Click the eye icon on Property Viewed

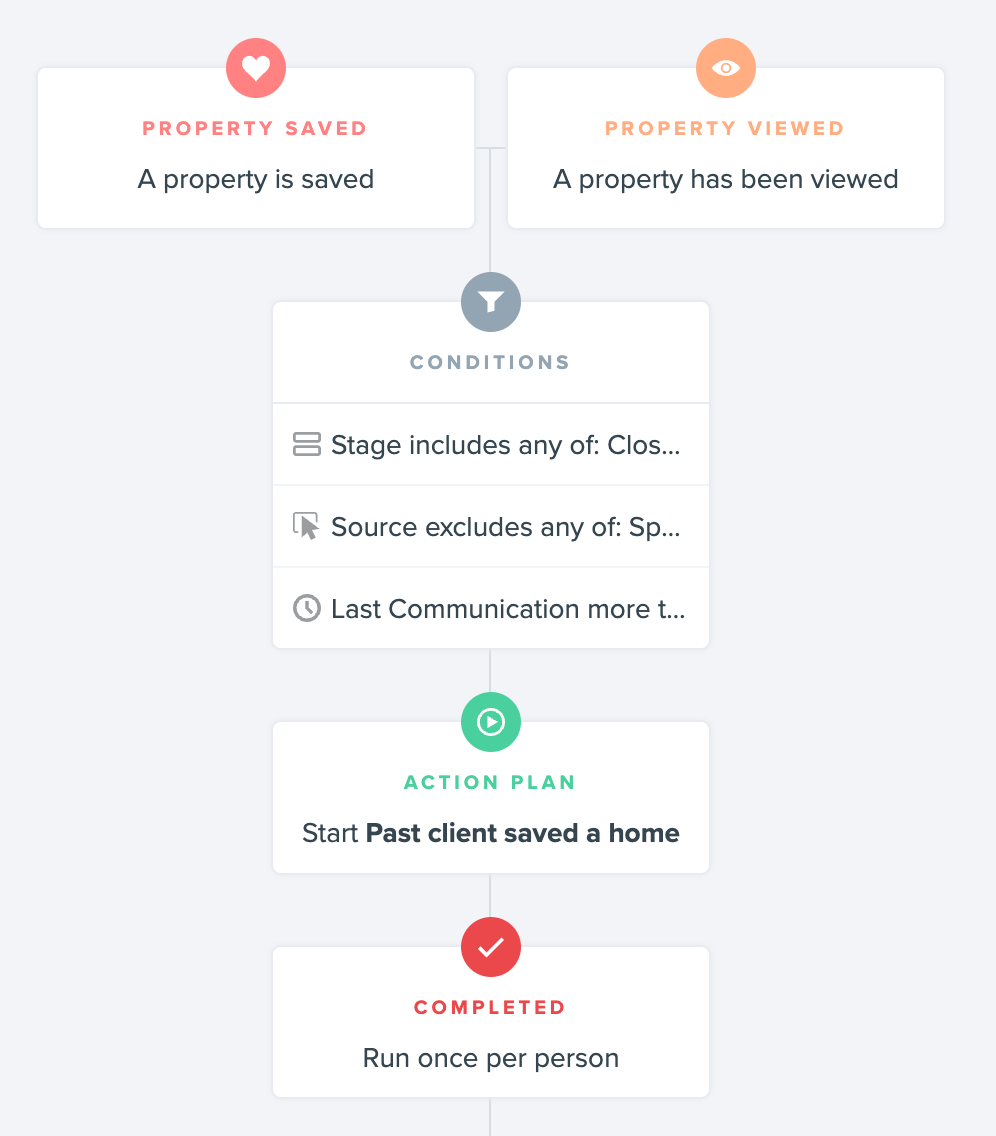pos(726,68)
